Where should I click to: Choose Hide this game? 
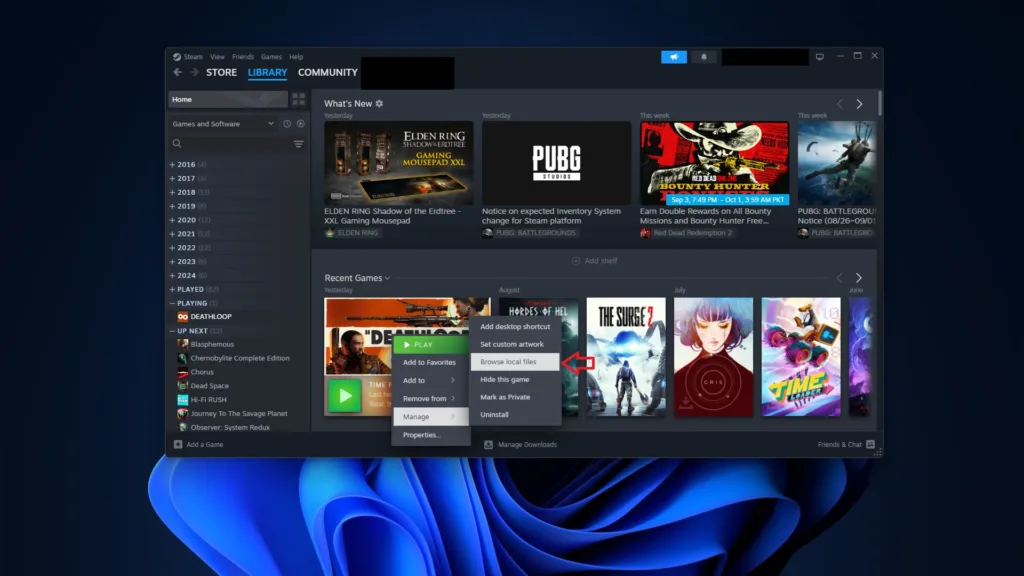pos(515,379)
